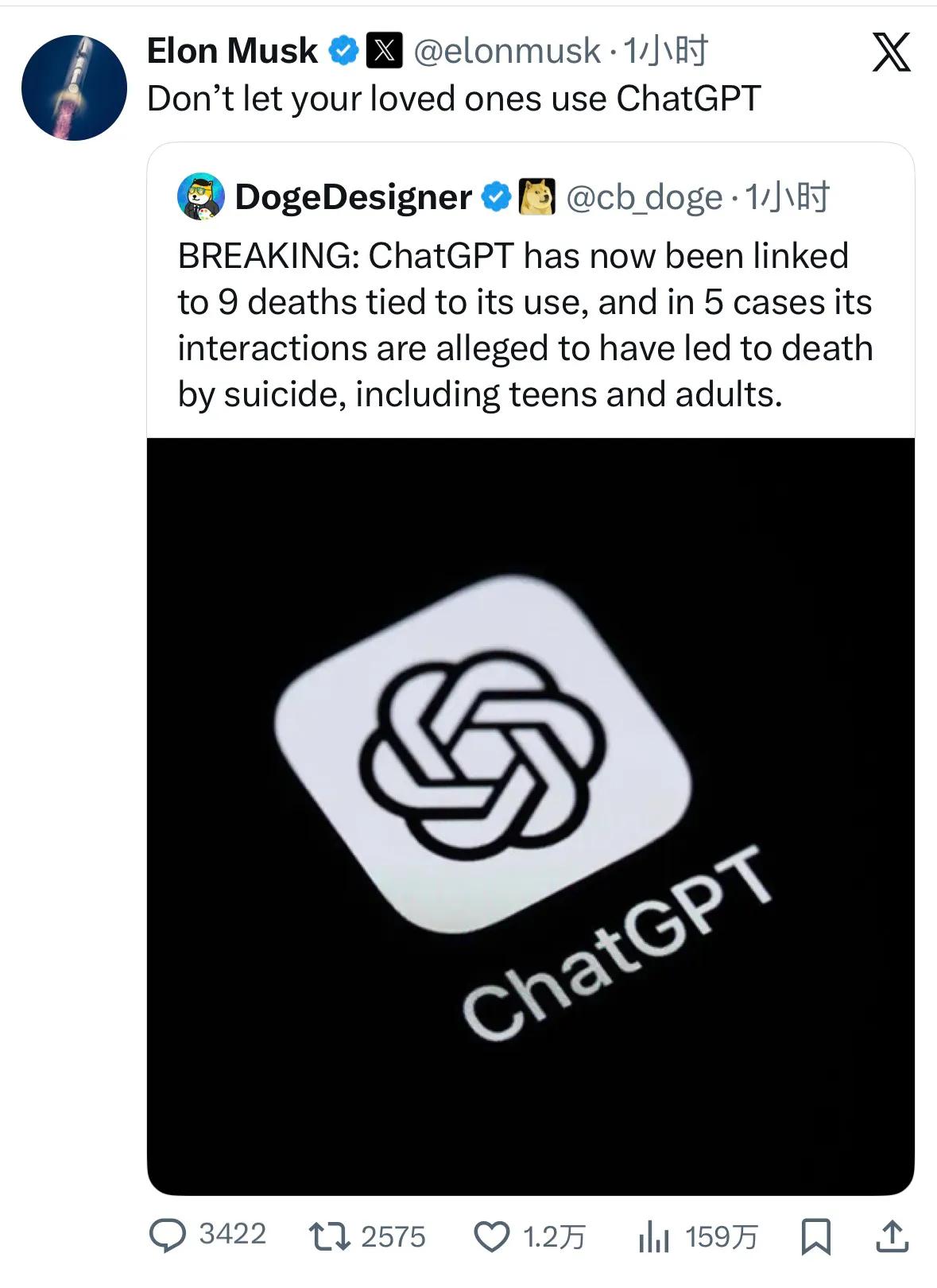
Task: Click the X affiliate badge next to Elon Musk
Action: [x=386, y=50]
